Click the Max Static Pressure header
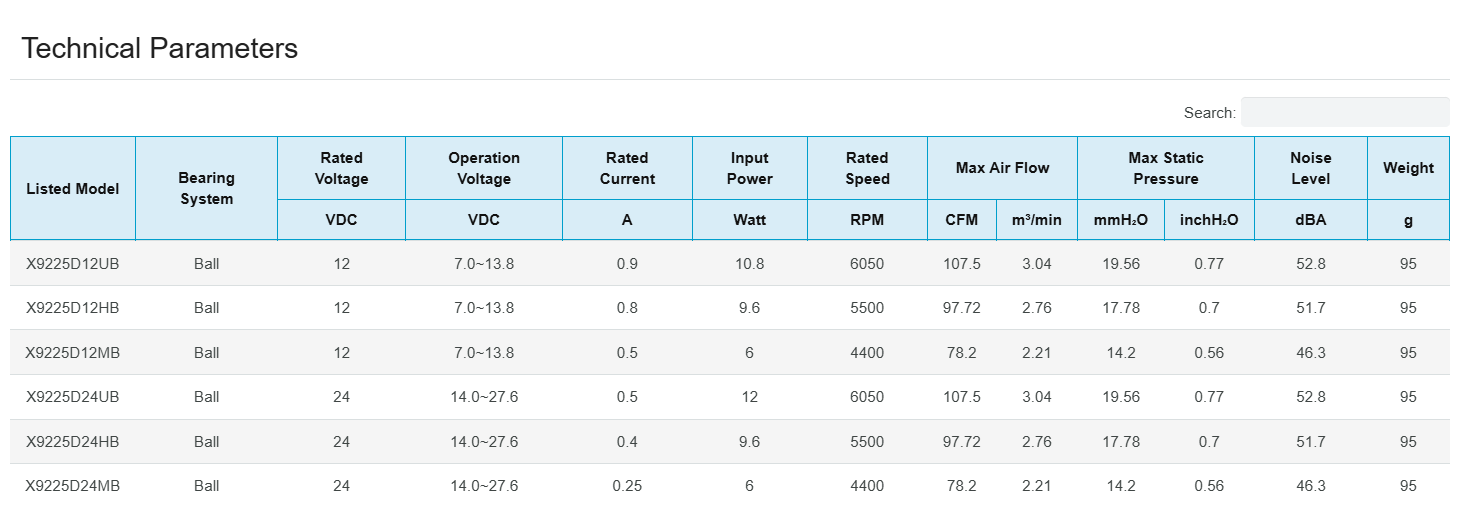Image resolution: width=1461 pixels, height=508 pixels. [x=1165, y=168]
